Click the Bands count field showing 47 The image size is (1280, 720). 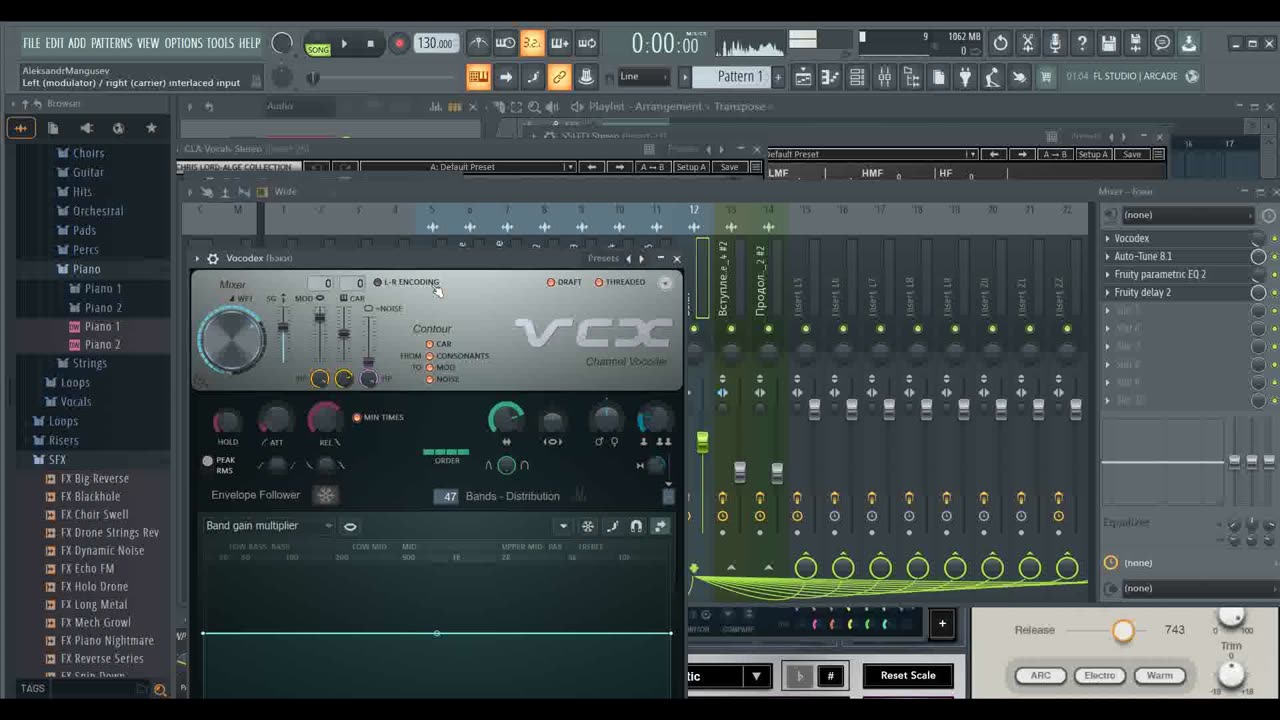[446, 496]
